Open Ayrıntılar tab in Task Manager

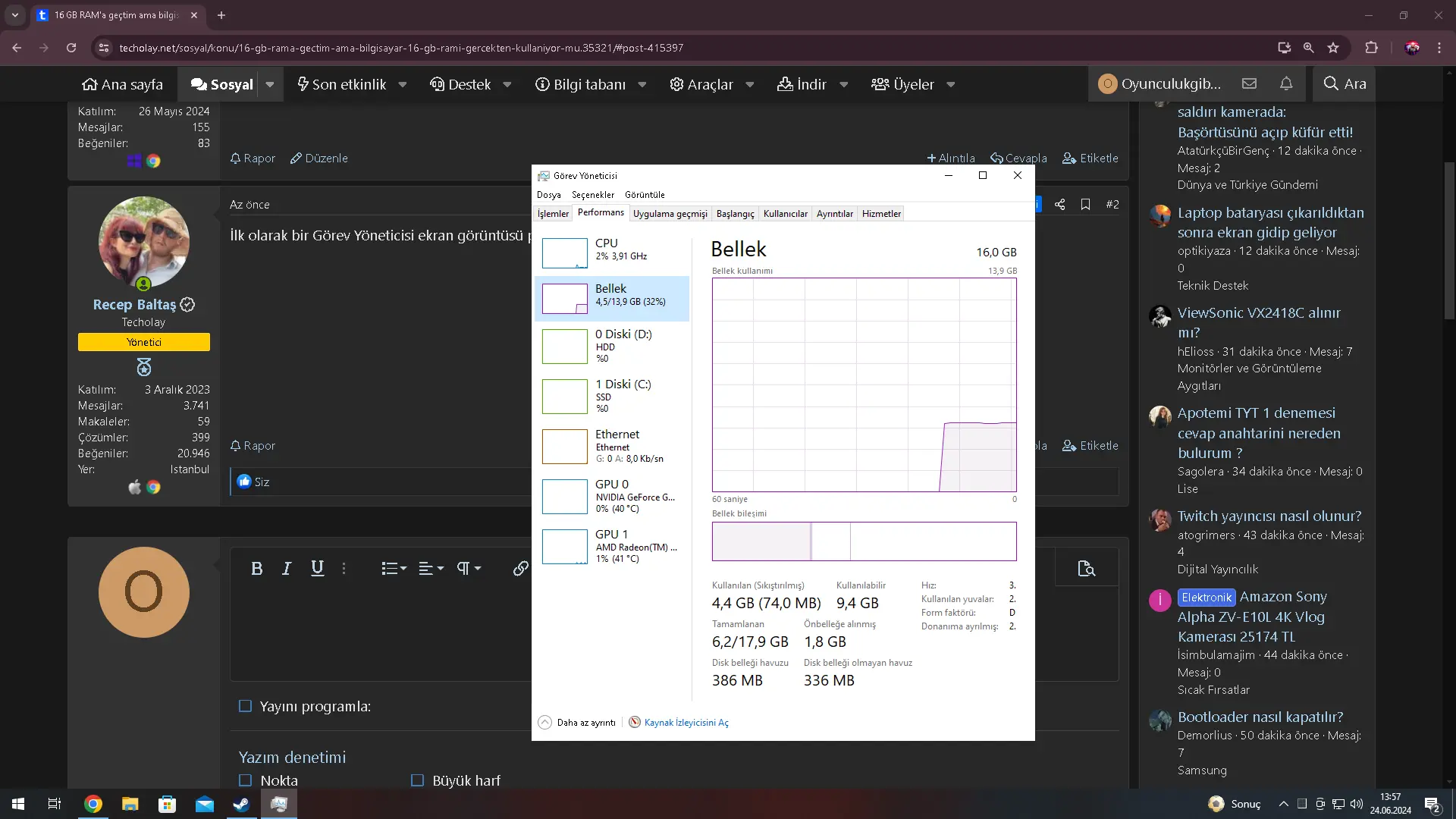[x=835, y=214]
